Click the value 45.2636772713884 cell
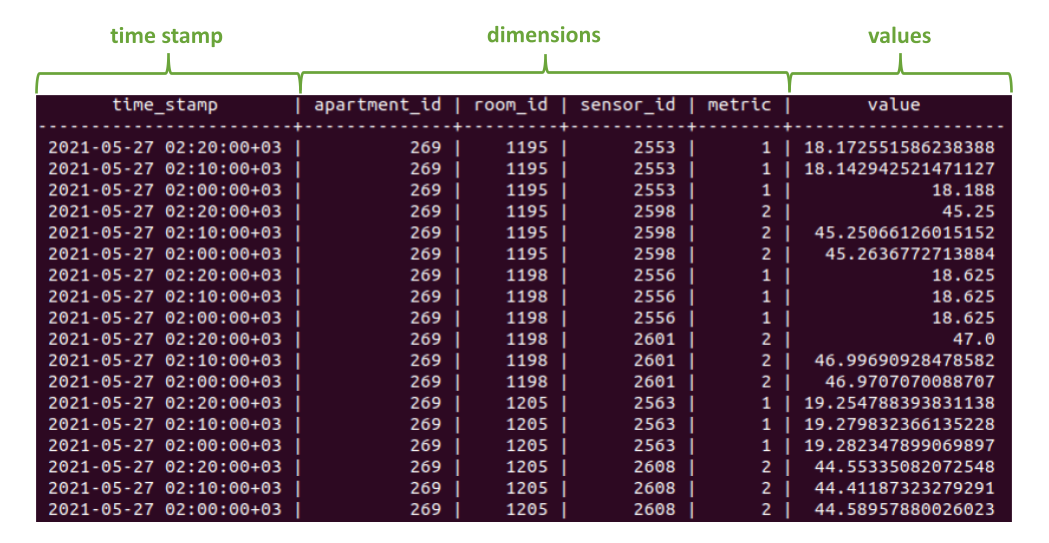 coord(907,254)
